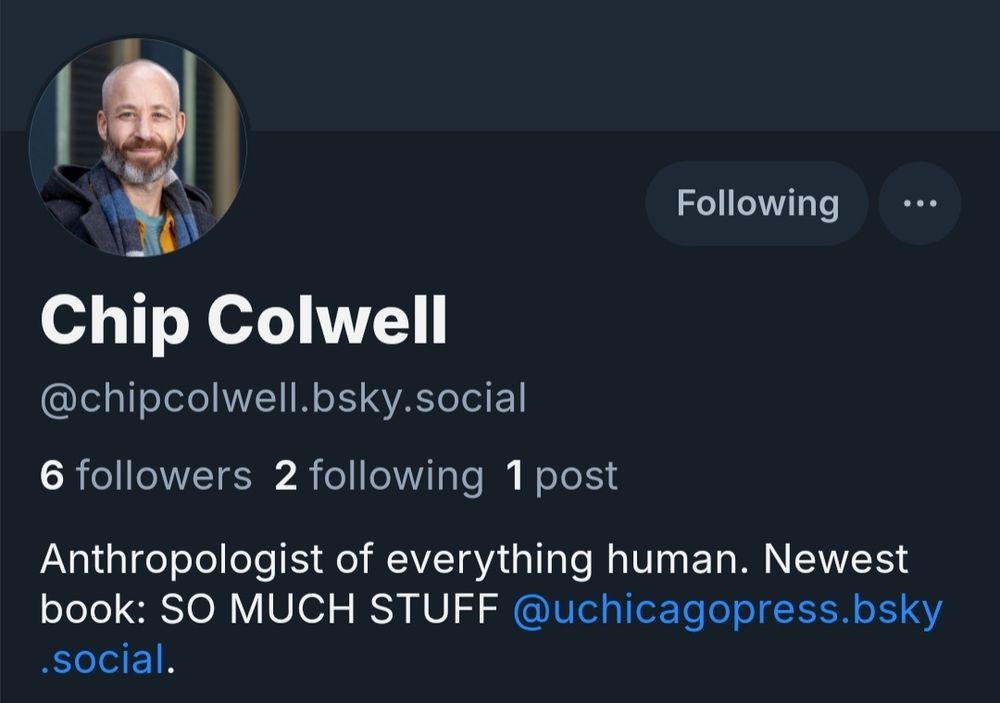1000x703 pixels.
Task: Open the @uchicagopress.bsky mention link
Action: 727,610
